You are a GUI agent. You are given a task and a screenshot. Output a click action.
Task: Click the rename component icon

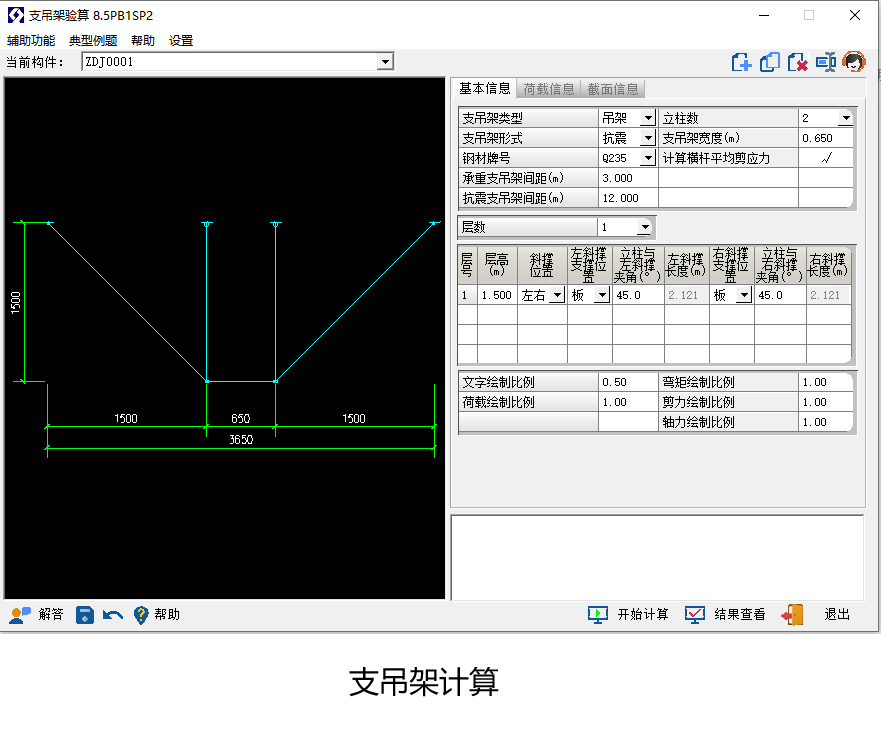click(x=826, y=62)
